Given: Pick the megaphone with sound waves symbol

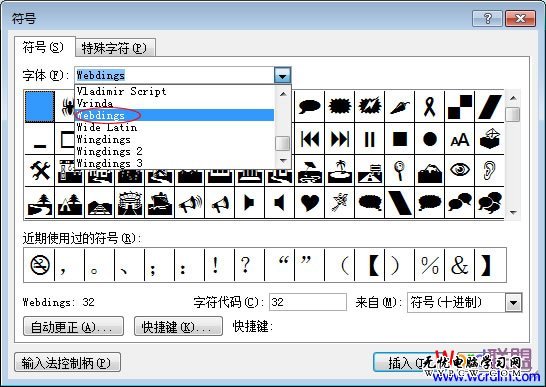Looking at the screenshot, I should click(190, 203).
